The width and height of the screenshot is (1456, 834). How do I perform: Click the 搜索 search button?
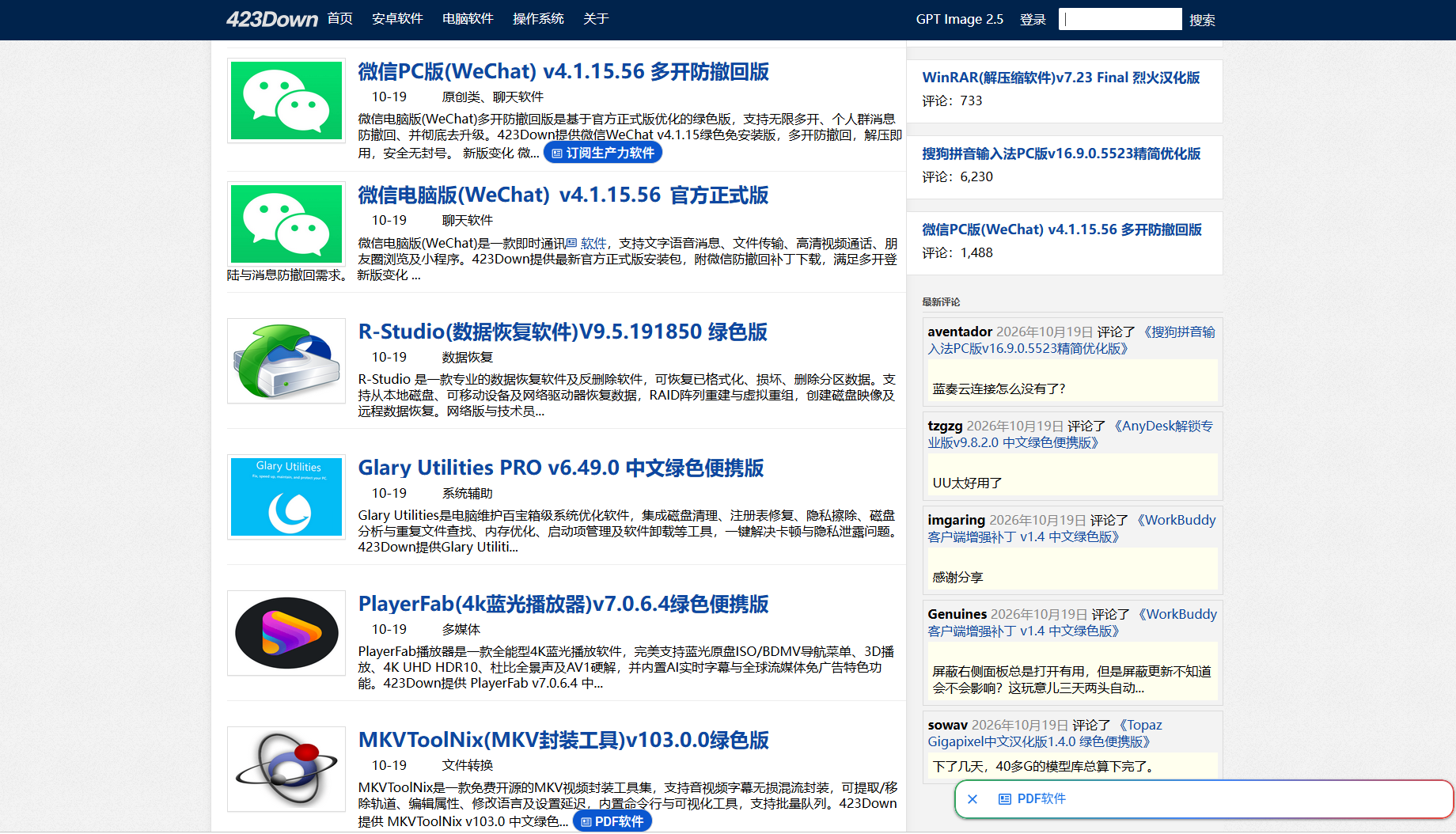(1202, 20)
